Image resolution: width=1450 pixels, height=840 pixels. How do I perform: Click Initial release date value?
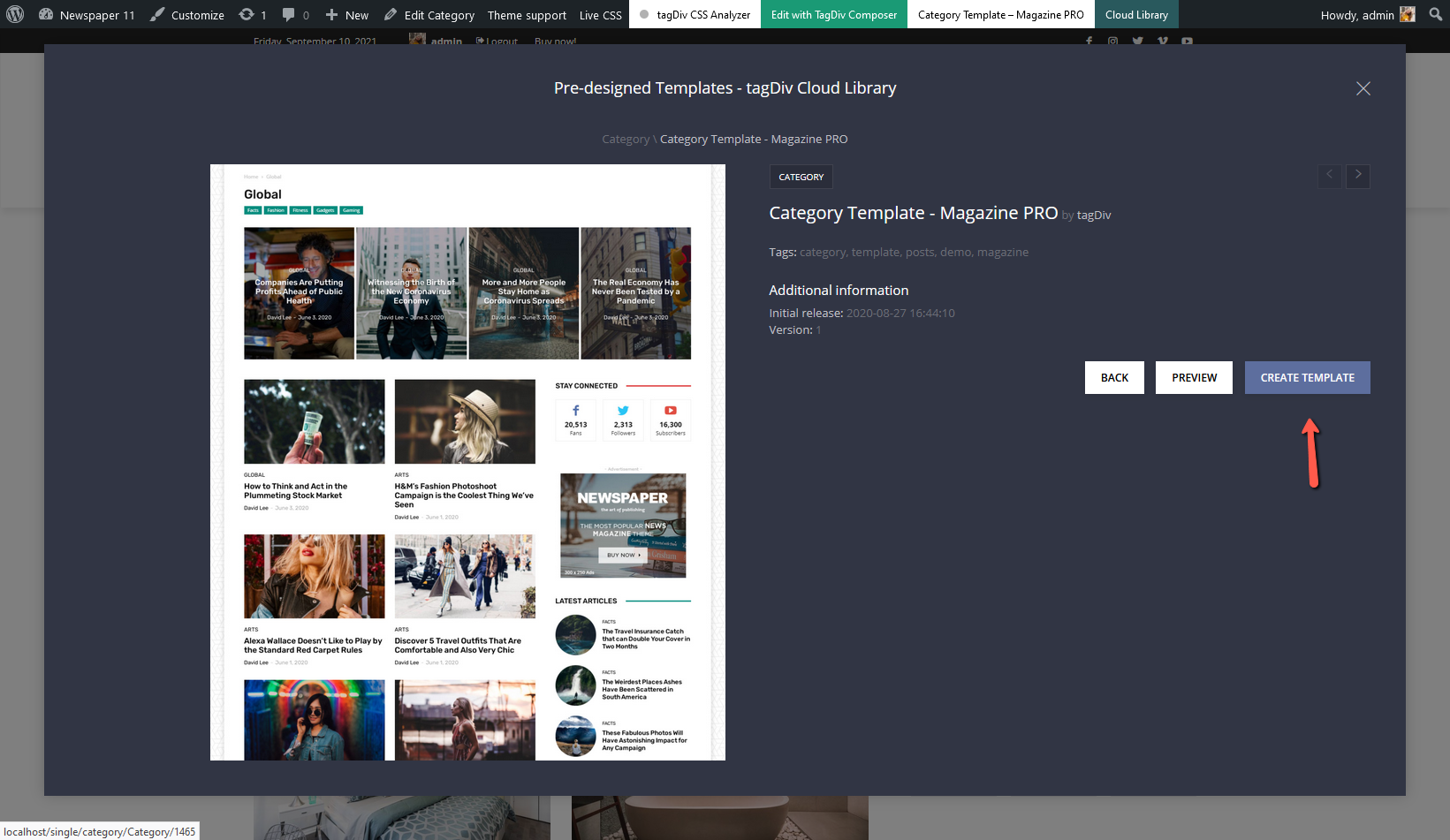point(900,313)
